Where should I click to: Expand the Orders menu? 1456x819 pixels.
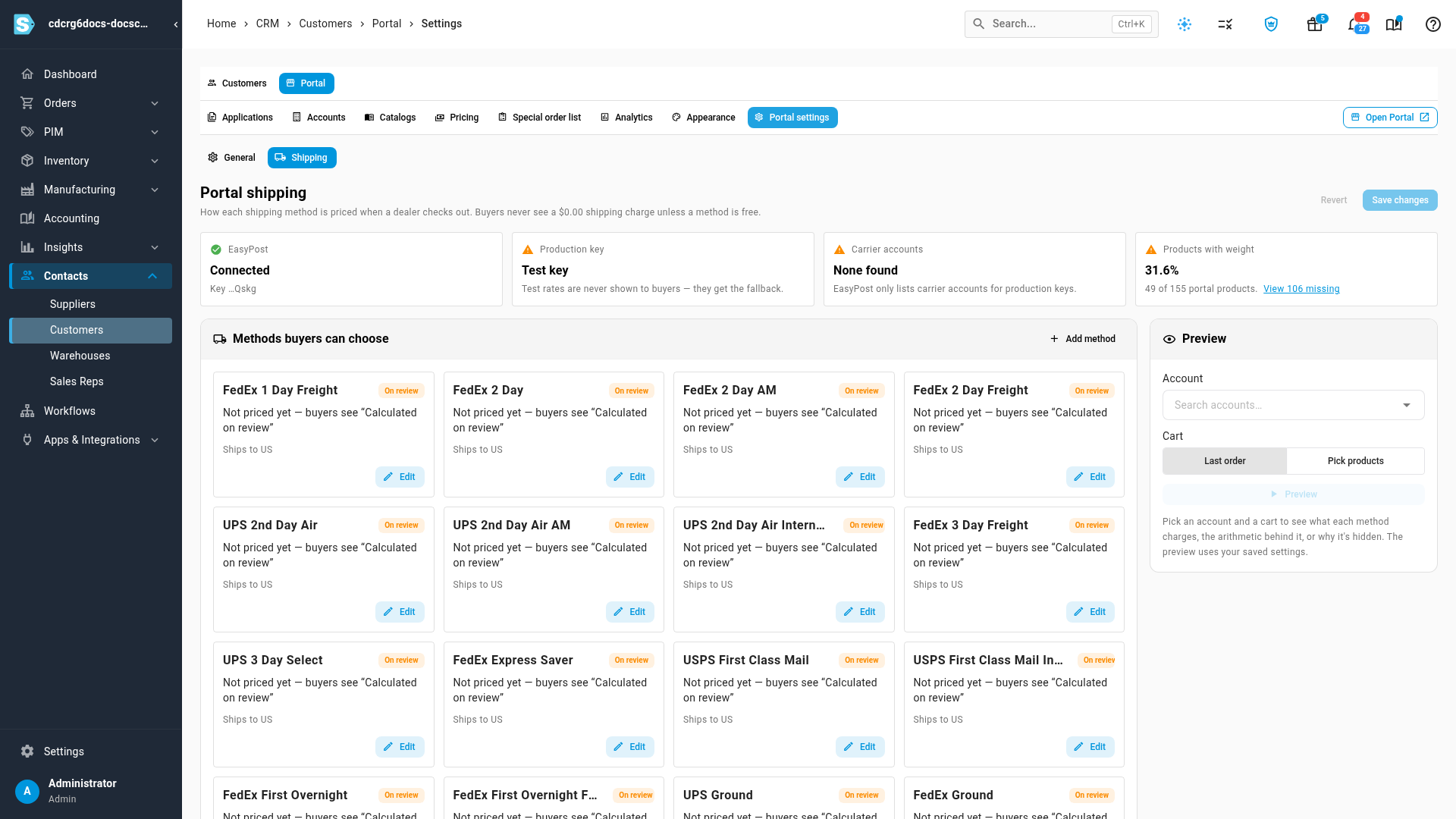pos(155,103)
